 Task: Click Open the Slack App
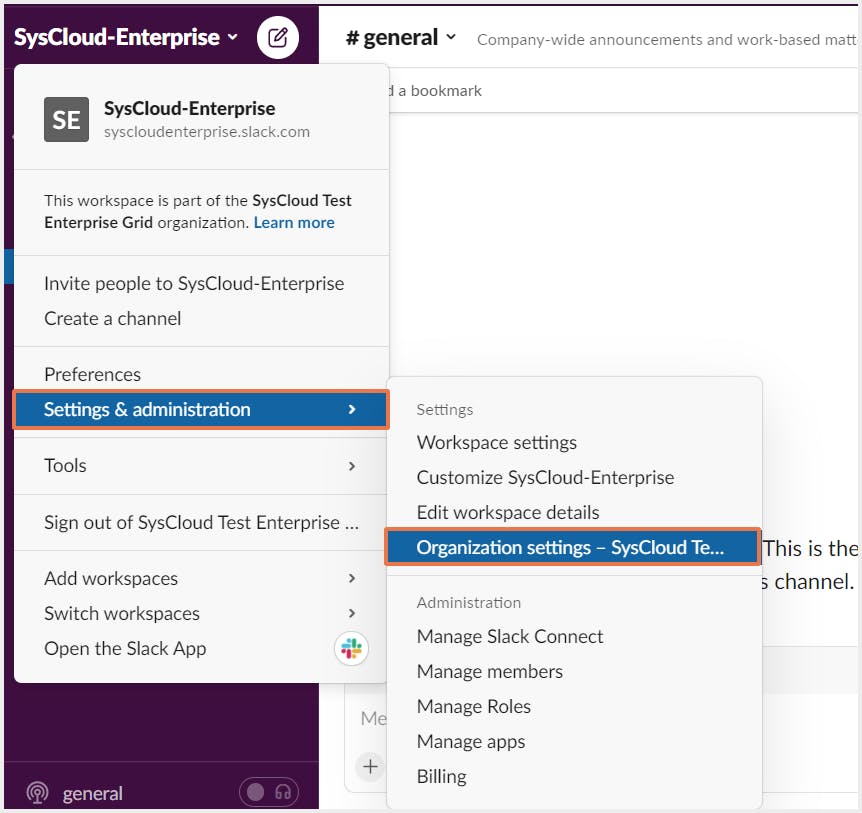click(125, 648)
